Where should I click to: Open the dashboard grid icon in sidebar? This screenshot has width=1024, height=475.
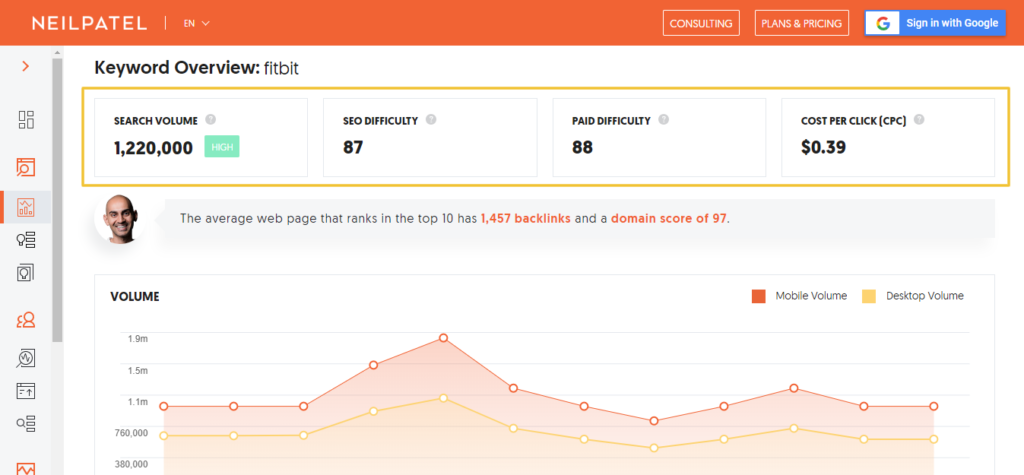pyautogui.click(x=26, y=120)
